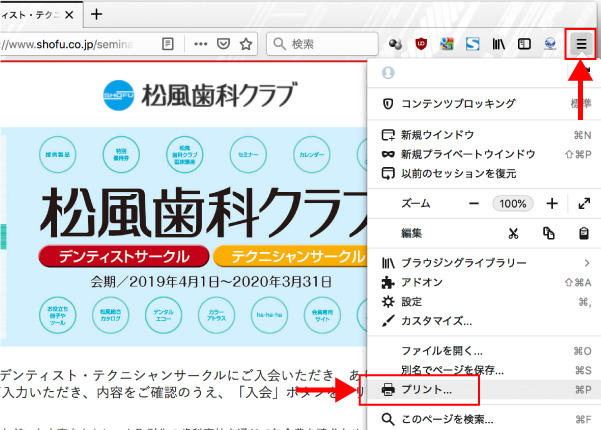This screenshot has height=430, width=601.
Task: Click the SHOFU round logo
Action: point(118,95)
